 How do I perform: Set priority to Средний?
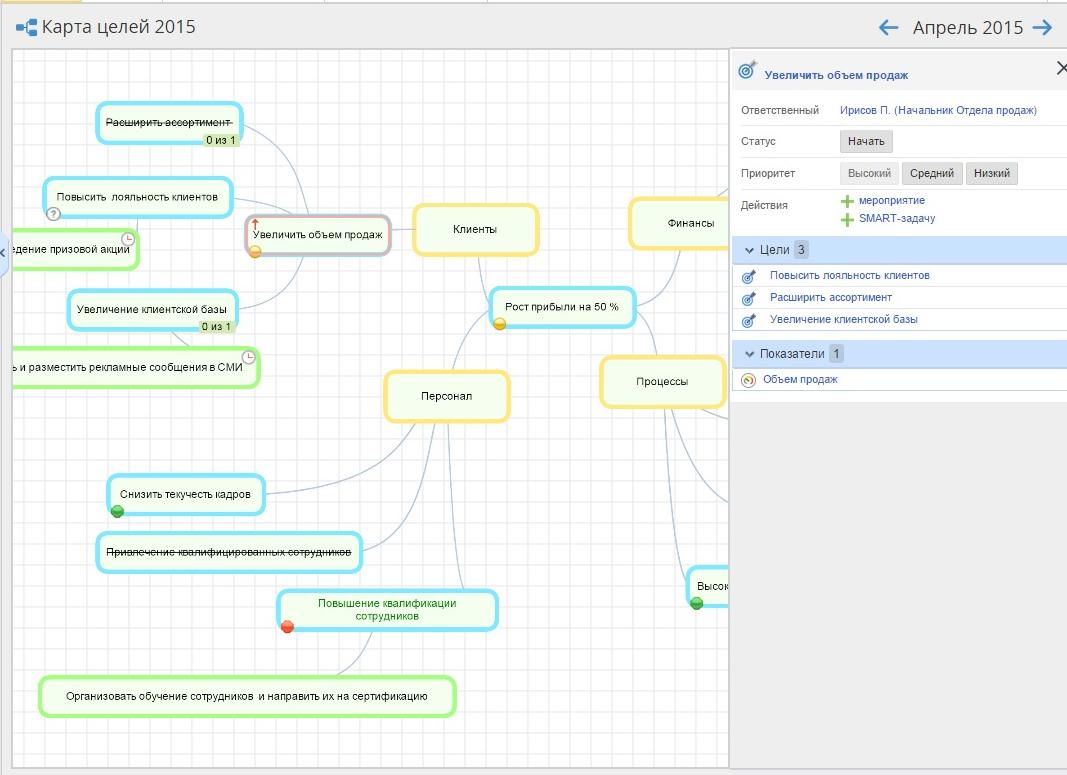(x=931, y=173)
